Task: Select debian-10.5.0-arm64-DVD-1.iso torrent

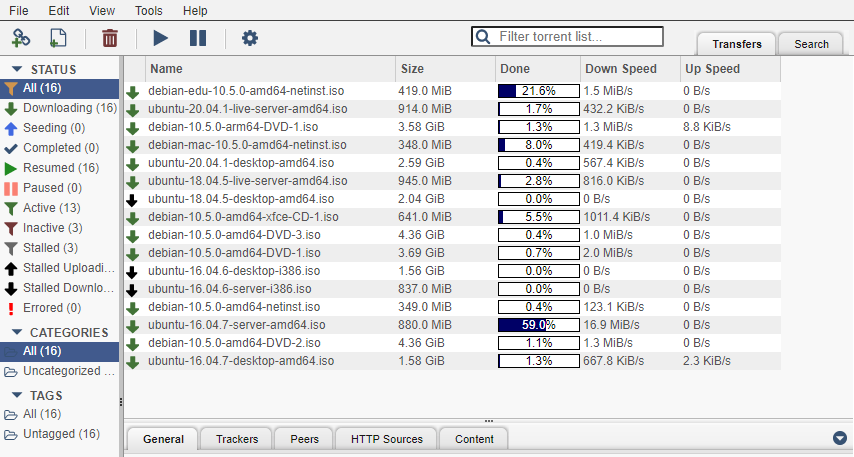Action: (452, 127)
